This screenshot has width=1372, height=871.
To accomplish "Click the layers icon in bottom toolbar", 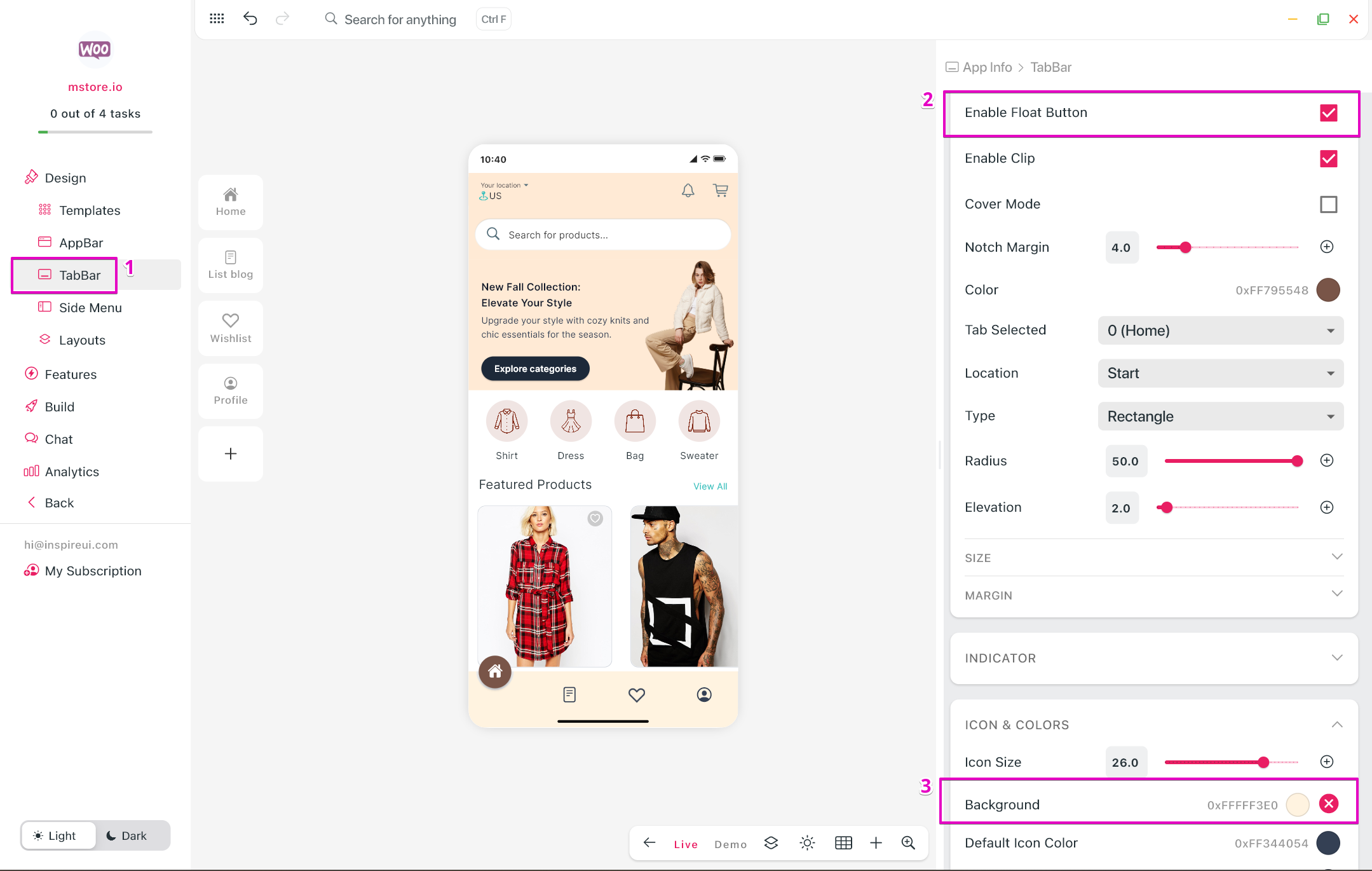I will tap(771, 843).
